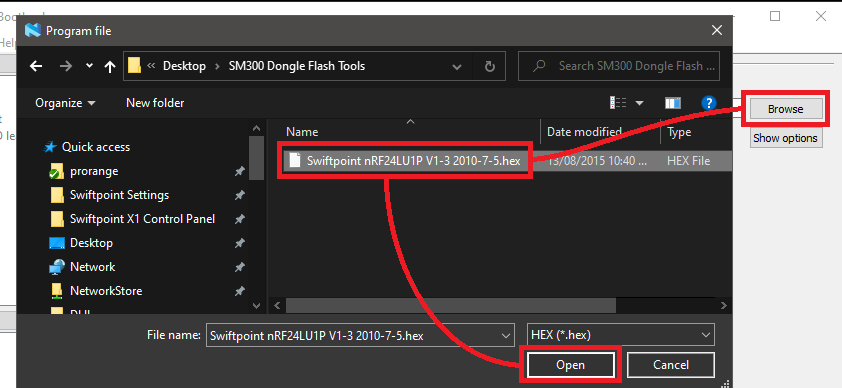Unpin prorange via its pin icon
Screen dimensions: 842x388
point(239,171)
